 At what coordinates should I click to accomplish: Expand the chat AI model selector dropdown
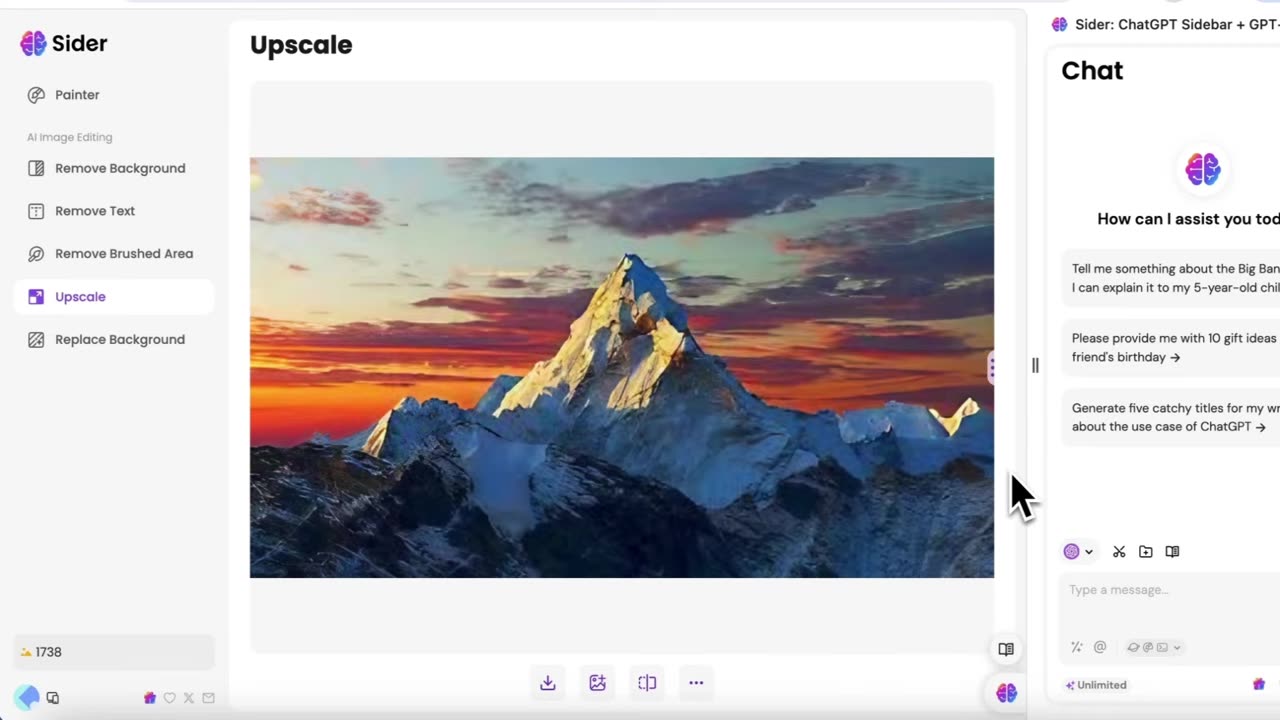click(x=1079, y=552)
